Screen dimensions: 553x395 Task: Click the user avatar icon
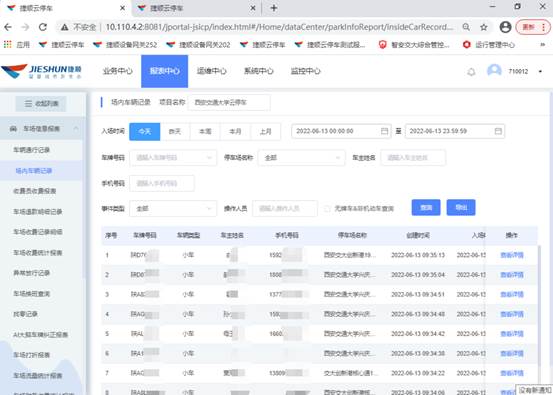click(x=494, y=71)
